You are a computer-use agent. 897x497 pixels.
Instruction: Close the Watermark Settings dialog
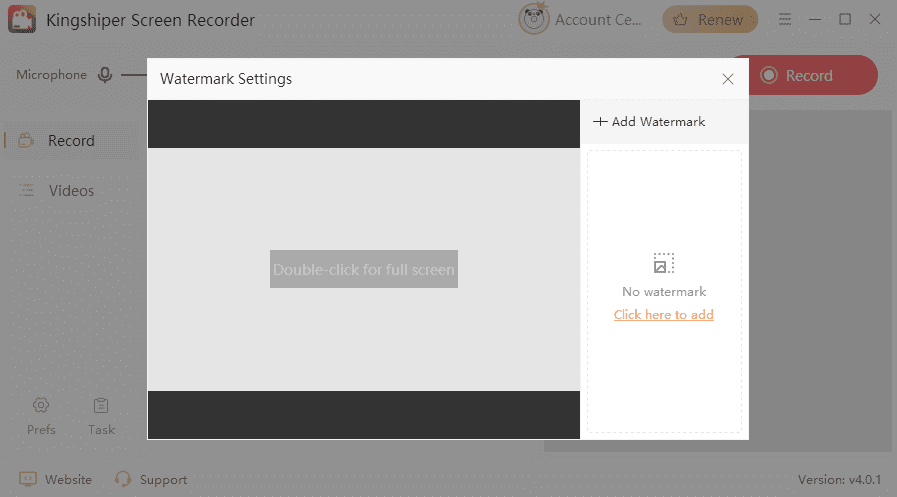pyautogui.click(x=728, y=79)
